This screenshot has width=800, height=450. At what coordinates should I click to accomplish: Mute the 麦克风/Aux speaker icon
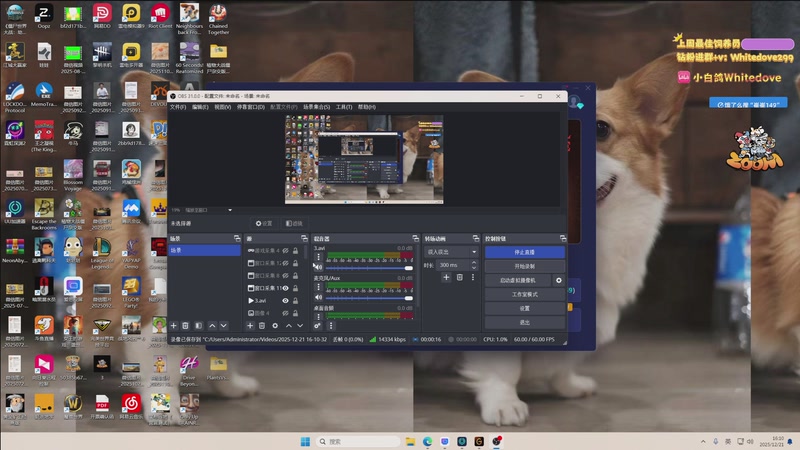tap(318, 297)
